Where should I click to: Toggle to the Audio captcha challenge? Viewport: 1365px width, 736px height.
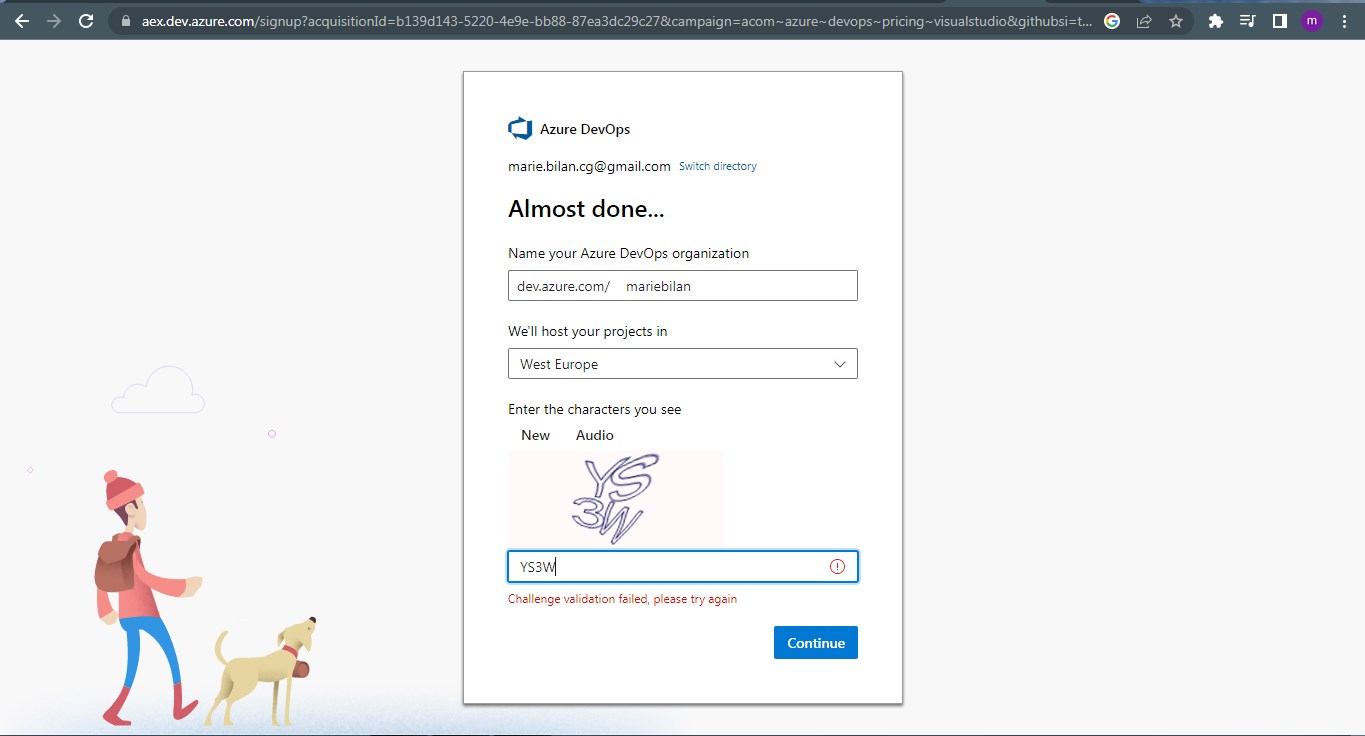[x=594, y=435]
